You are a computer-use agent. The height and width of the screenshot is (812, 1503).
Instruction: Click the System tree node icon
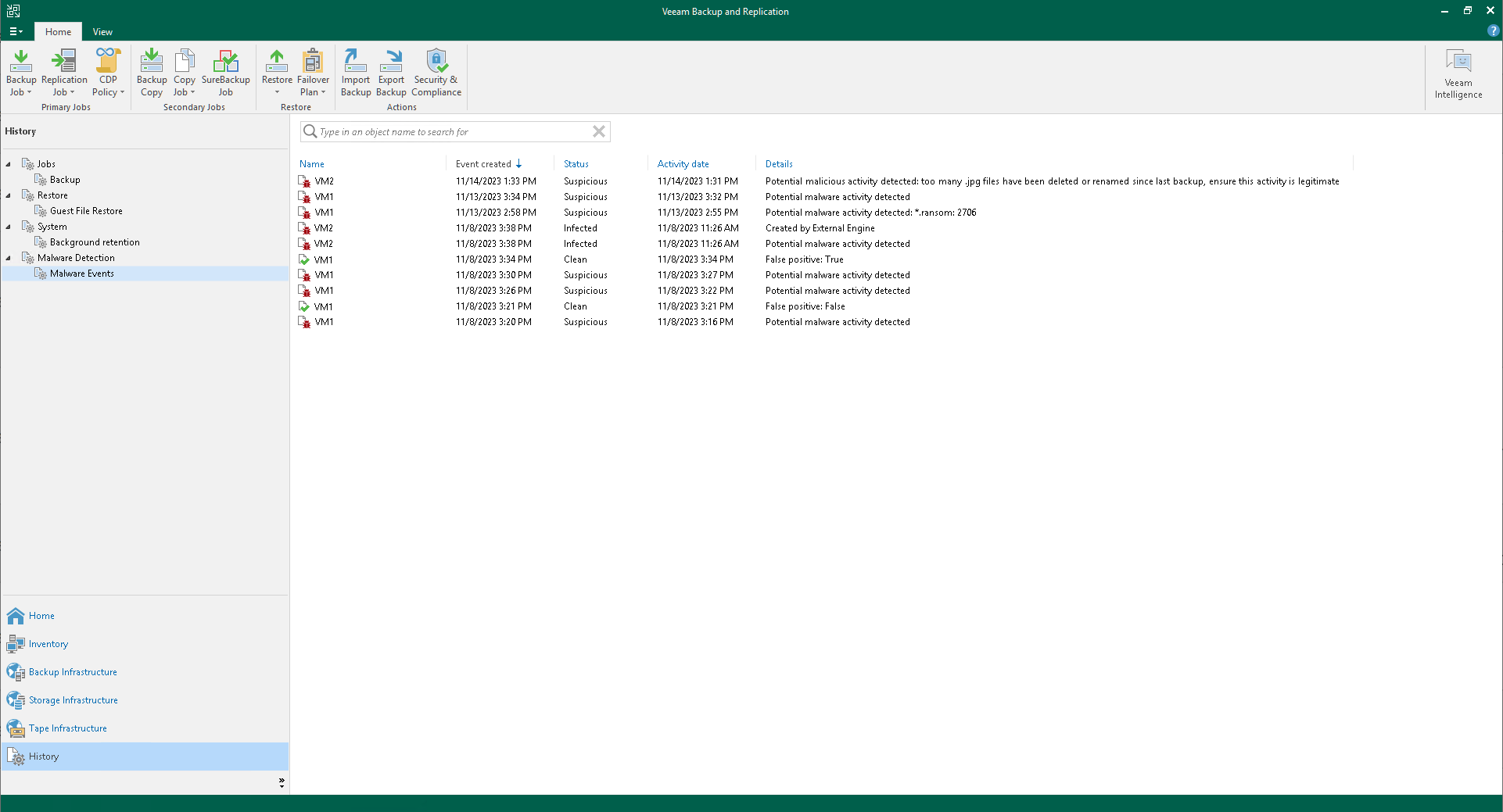click(x=28, y=227)
